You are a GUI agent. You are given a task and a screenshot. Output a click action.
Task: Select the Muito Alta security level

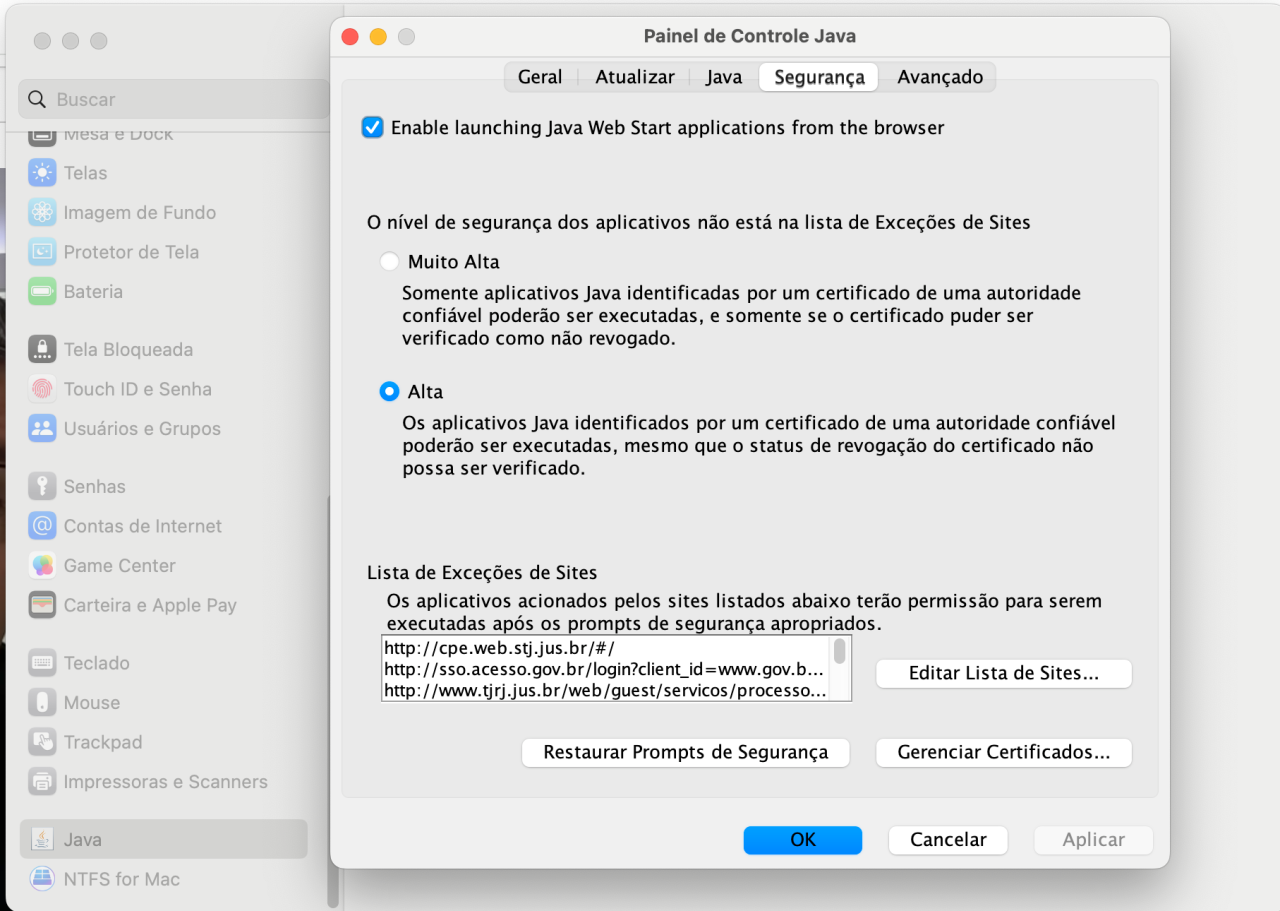[390, 262]
